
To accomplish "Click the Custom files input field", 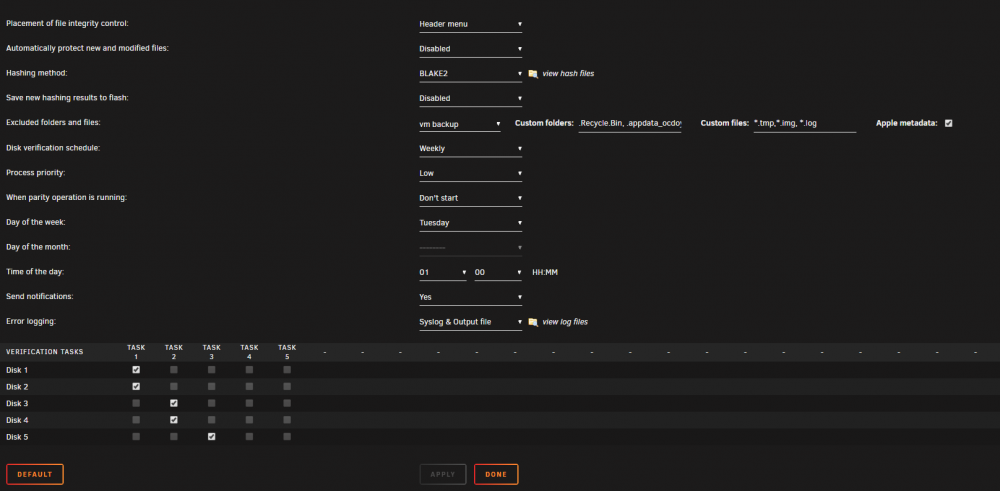I will point(804,124).
